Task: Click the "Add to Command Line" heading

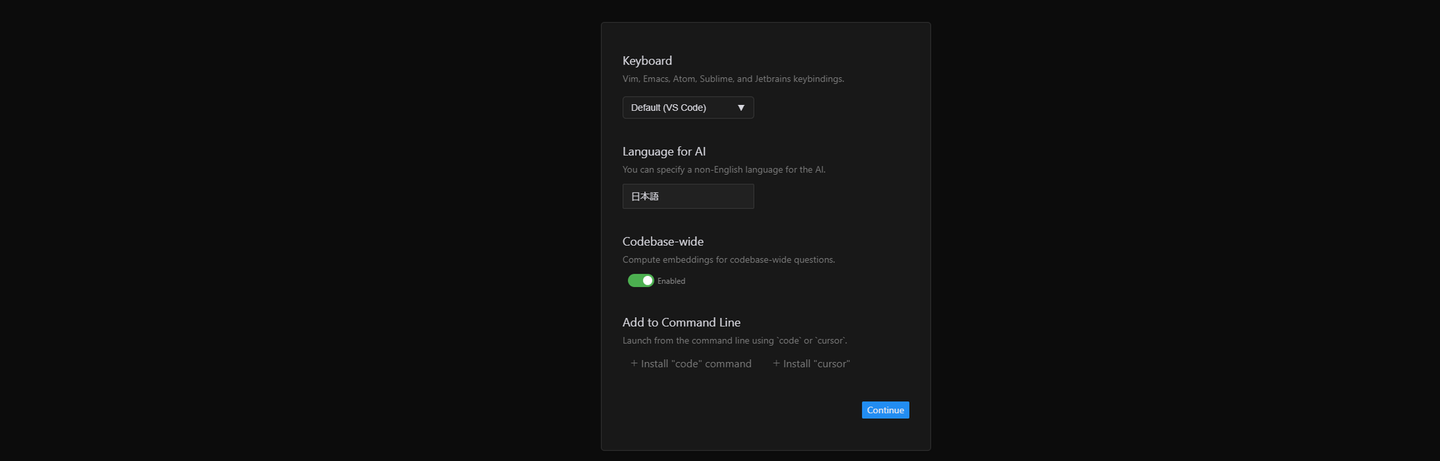Action: pos(681,323)
